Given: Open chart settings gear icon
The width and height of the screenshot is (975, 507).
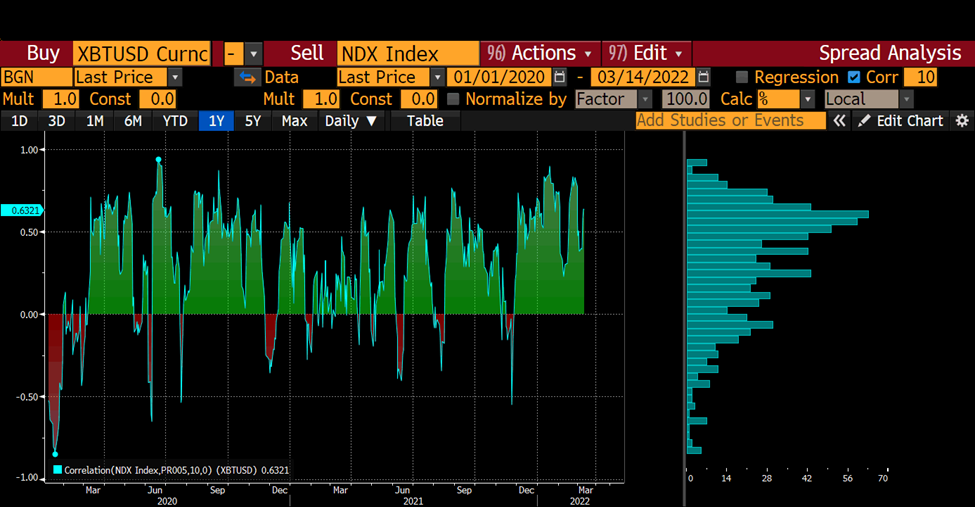Looking at the screenshot, I should point(962,121).
